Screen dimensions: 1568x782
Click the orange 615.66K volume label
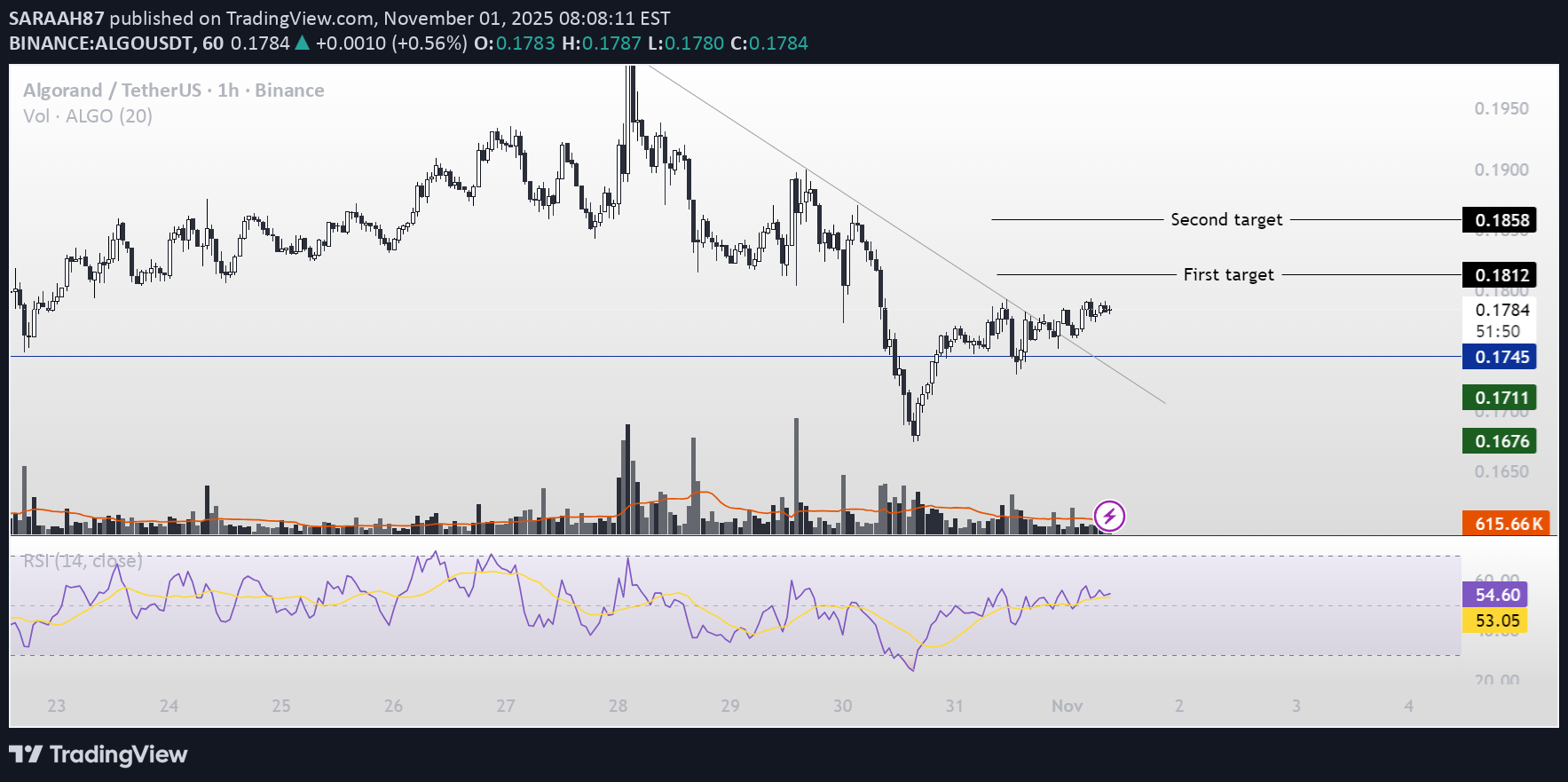click(1509, 524)
